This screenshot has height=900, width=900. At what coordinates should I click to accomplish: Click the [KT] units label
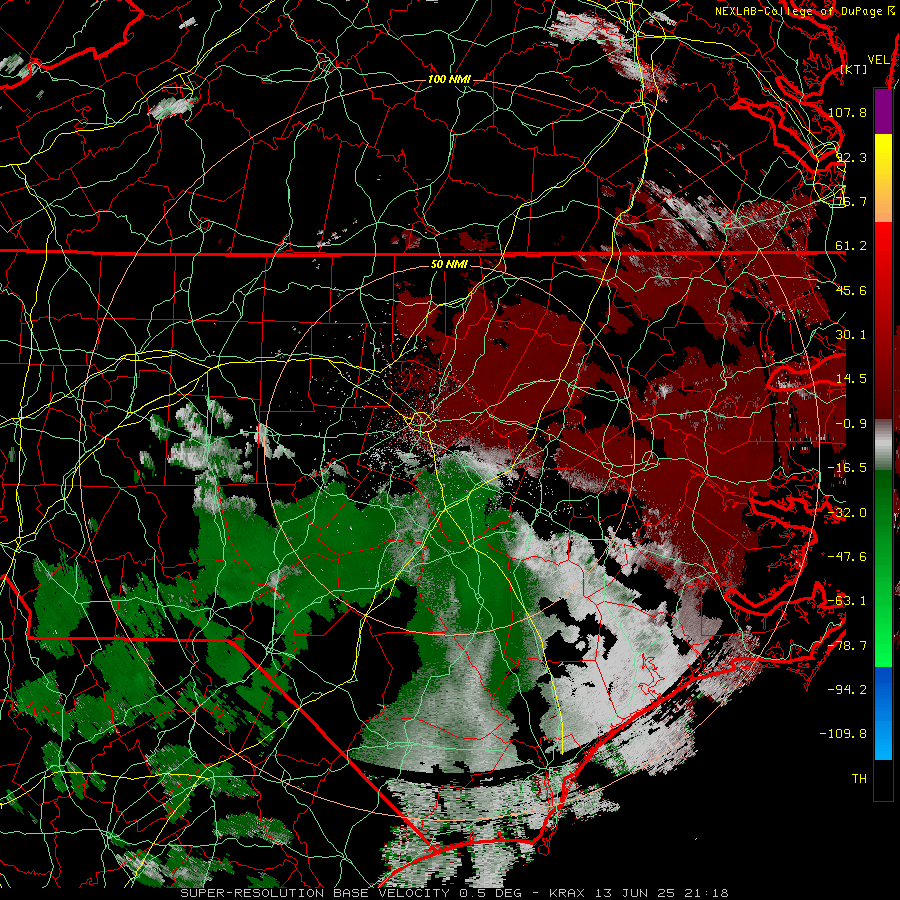pos(854,69)
